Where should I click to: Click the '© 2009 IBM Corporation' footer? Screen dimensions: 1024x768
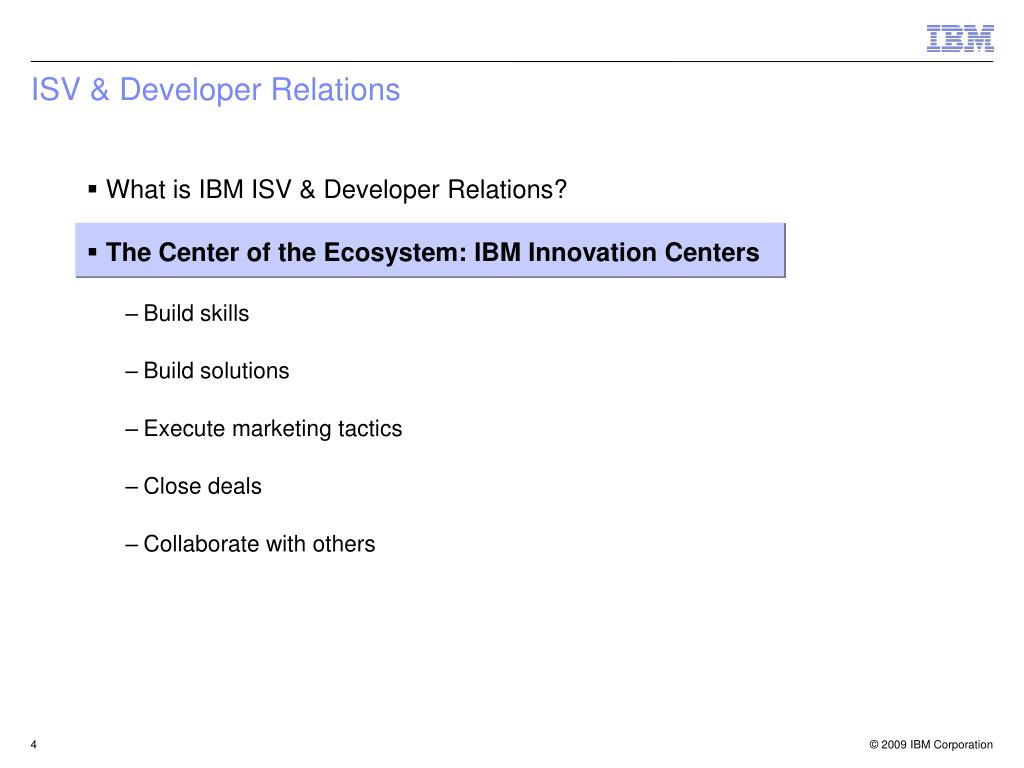pos(931,744)
